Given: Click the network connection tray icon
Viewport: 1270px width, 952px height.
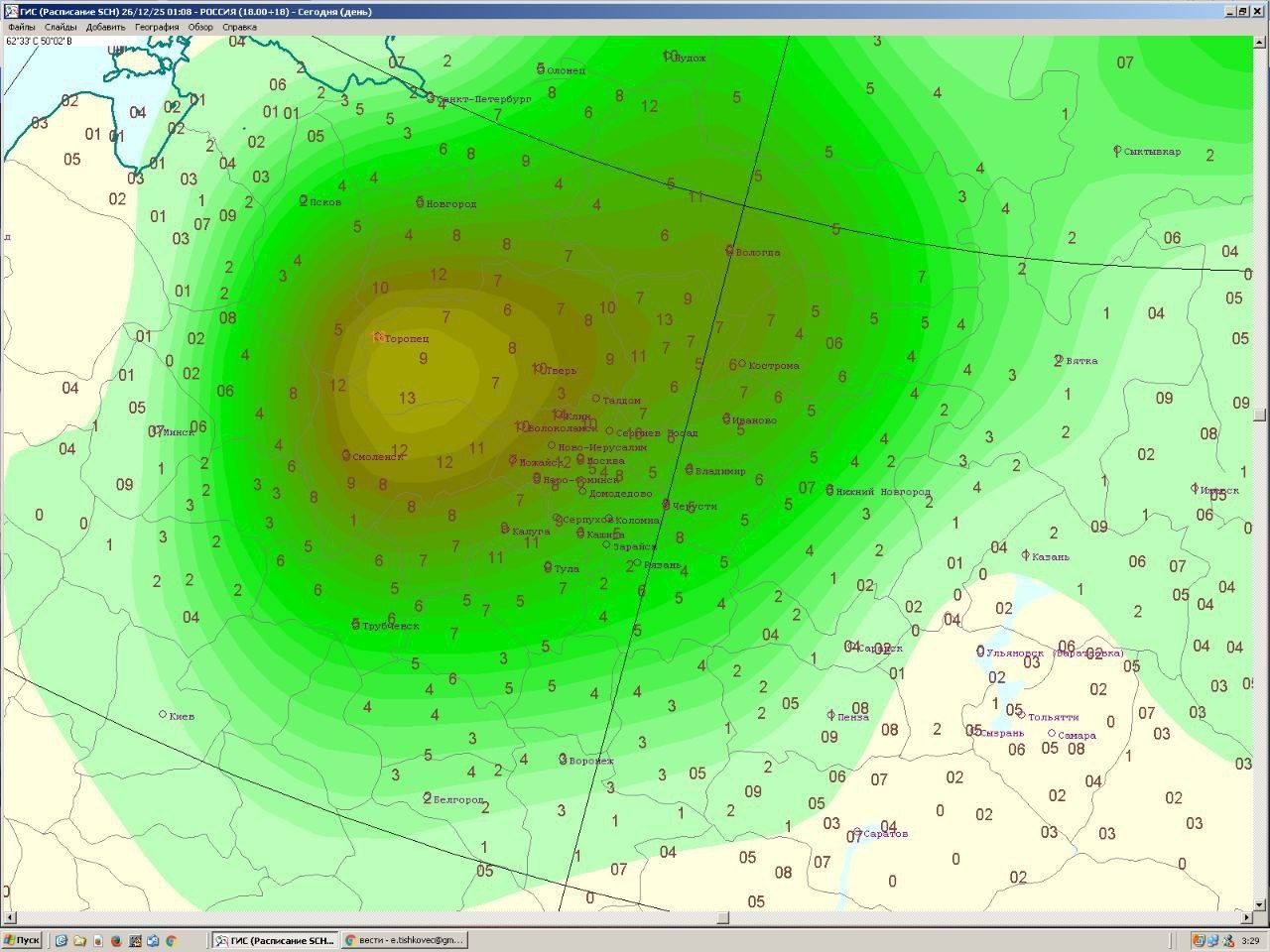Looking at the screenshot, I should pos(1213,940).
